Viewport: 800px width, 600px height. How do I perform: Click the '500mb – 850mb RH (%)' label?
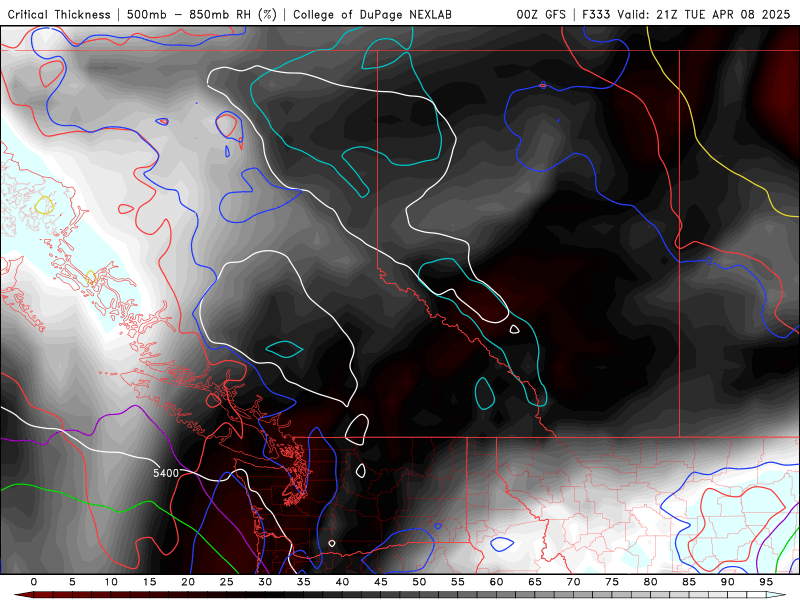[x=202, y=15]
